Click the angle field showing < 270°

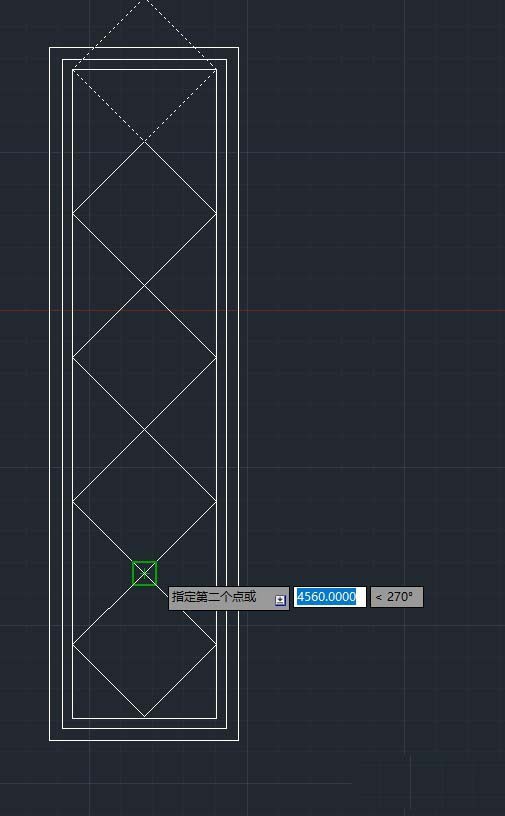(x=397, y=597)
